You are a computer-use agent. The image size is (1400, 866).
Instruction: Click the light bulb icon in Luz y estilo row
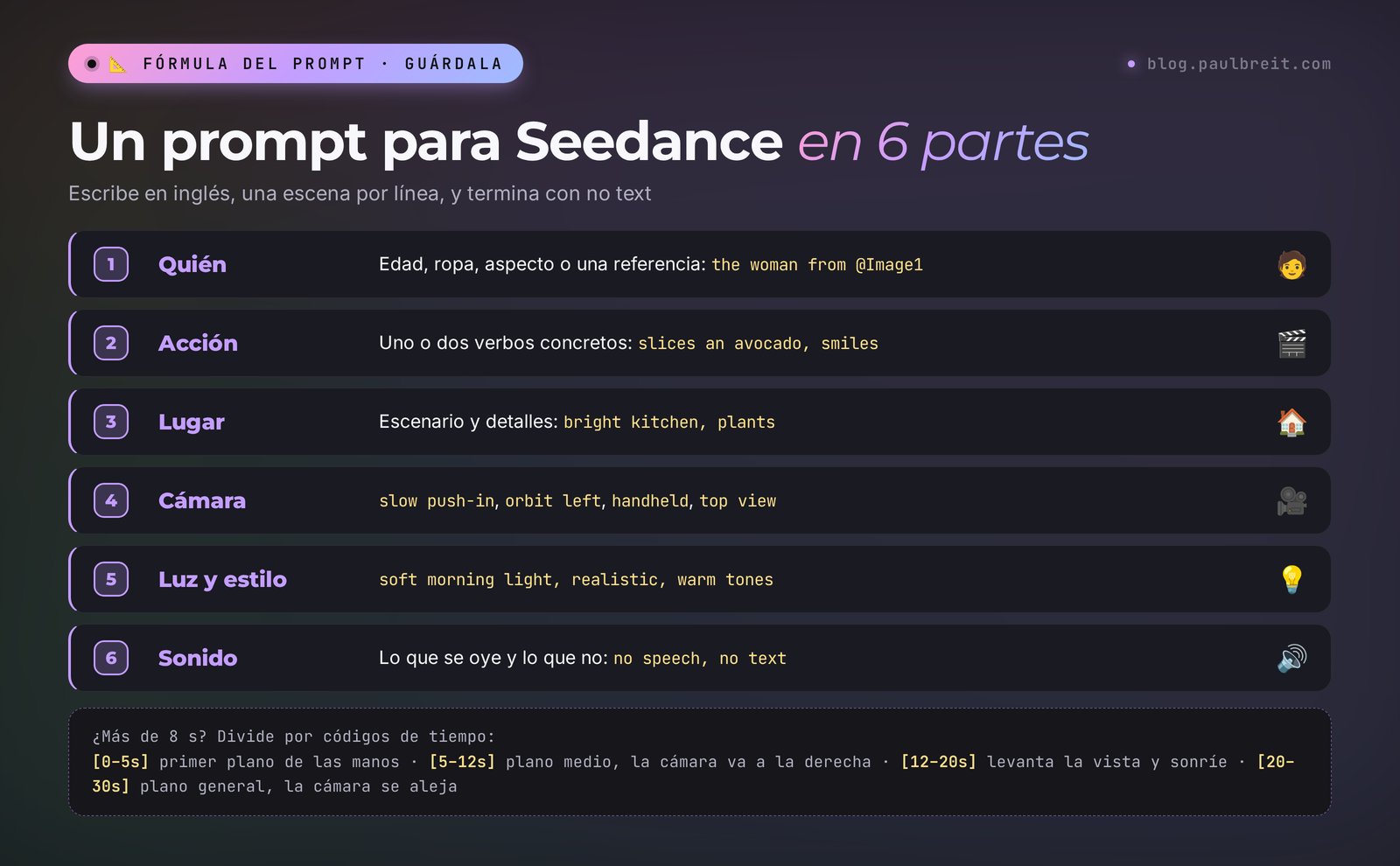pos(1291,579)
